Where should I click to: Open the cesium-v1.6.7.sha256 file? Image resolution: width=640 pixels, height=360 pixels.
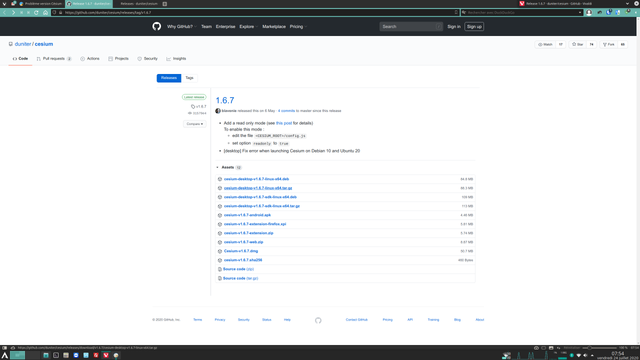[243, 260]
